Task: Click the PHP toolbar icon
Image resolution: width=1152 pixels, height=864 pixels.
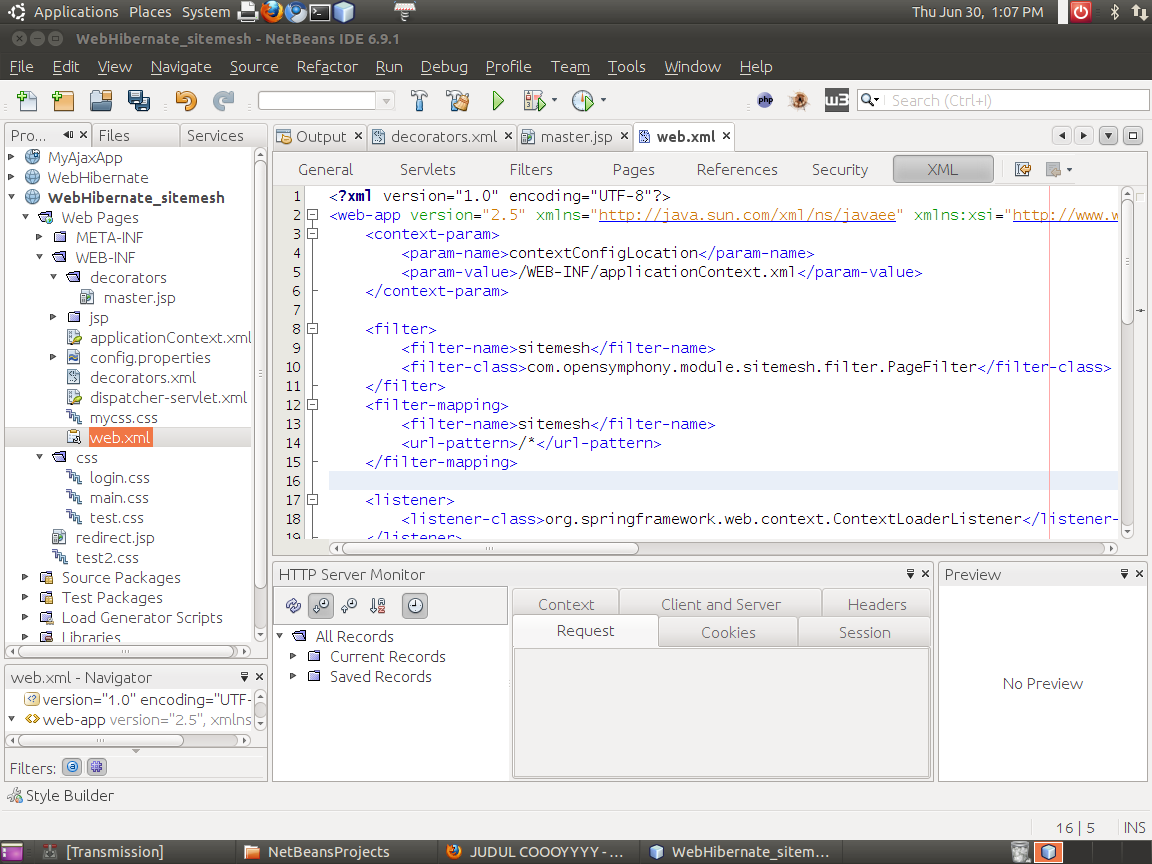Action: tap(765, 101)
